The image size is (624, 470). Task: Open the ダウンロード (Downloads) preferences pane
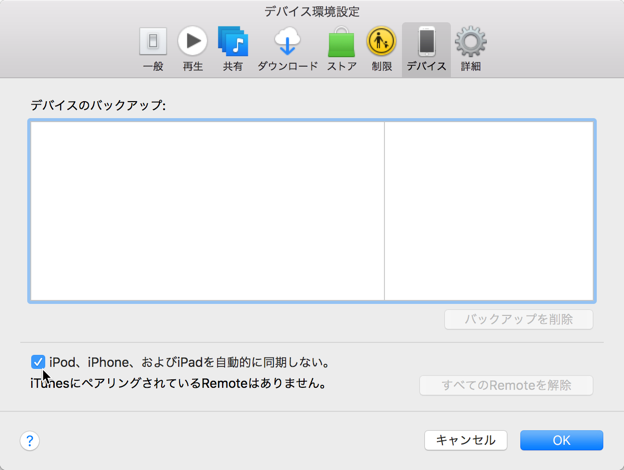[287, 49]
